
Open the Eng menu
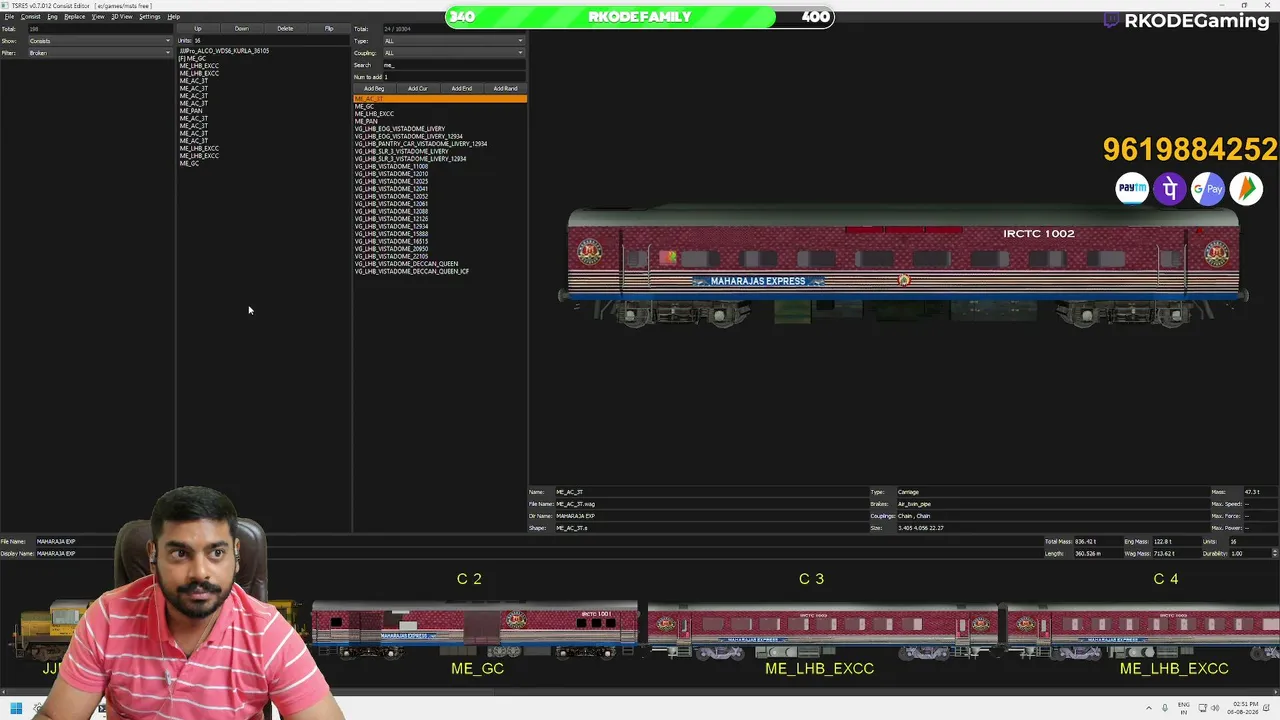pyautogui.click(x=52, y=17)
